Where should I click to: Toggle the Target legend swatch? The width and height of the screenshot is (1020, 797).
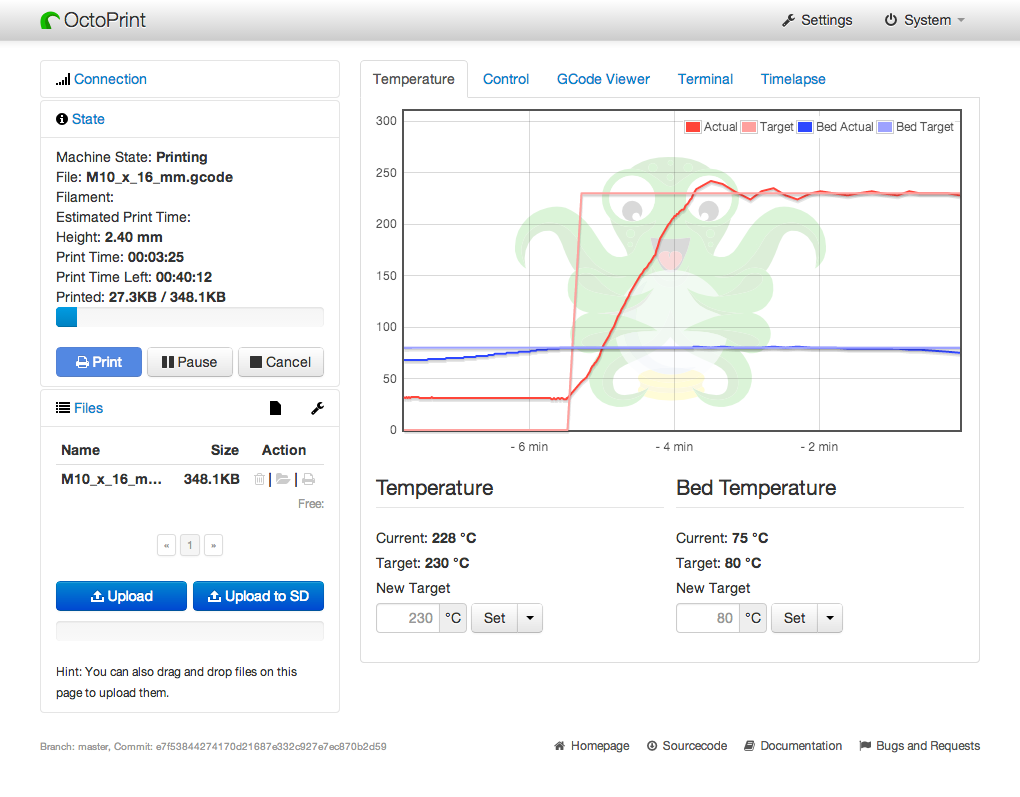(x=749, y=127)
